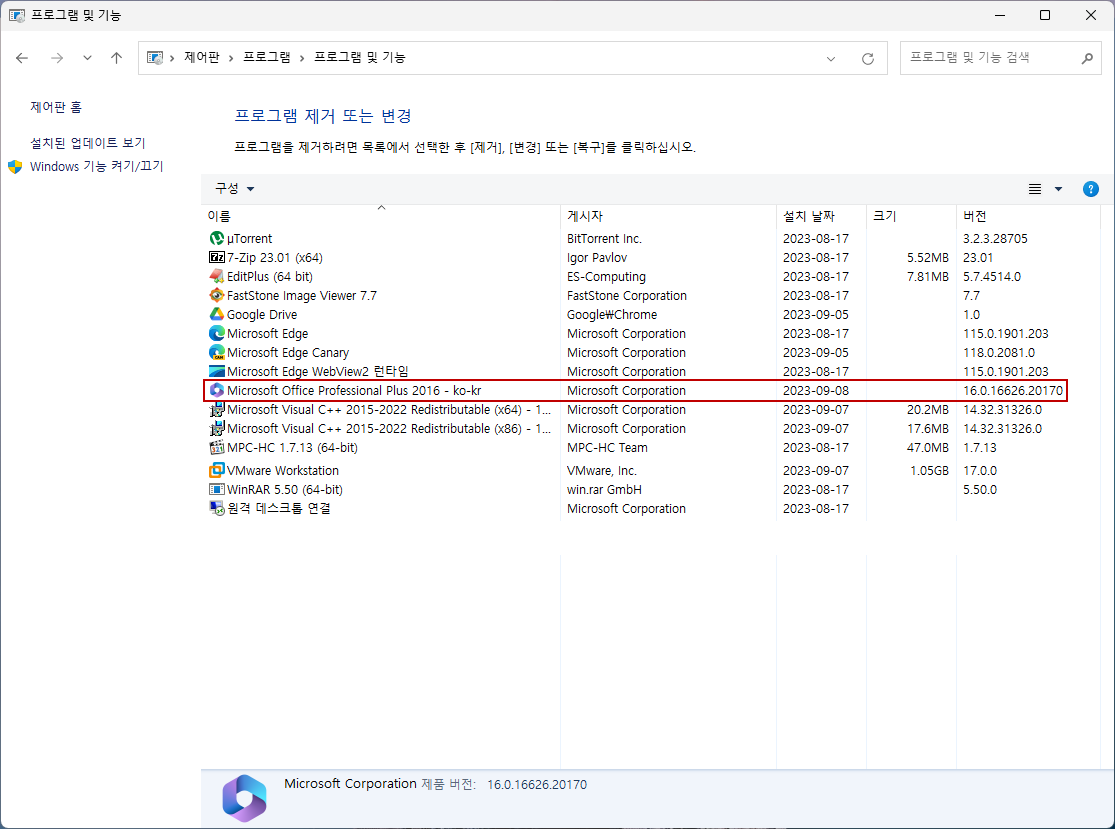
Task: Click the size value 1.05GB
Action: point(929,470)
